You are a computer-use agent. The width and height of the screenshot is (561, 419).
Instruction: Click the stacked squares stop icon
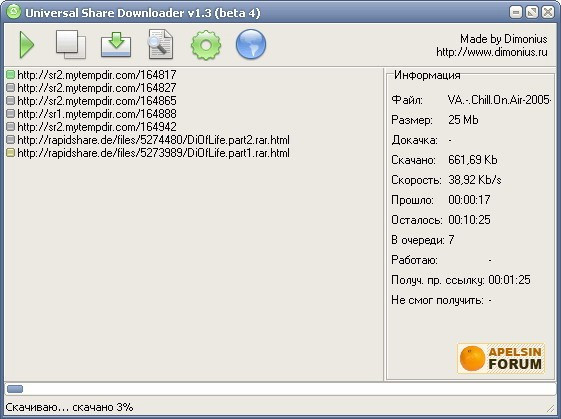71,44
